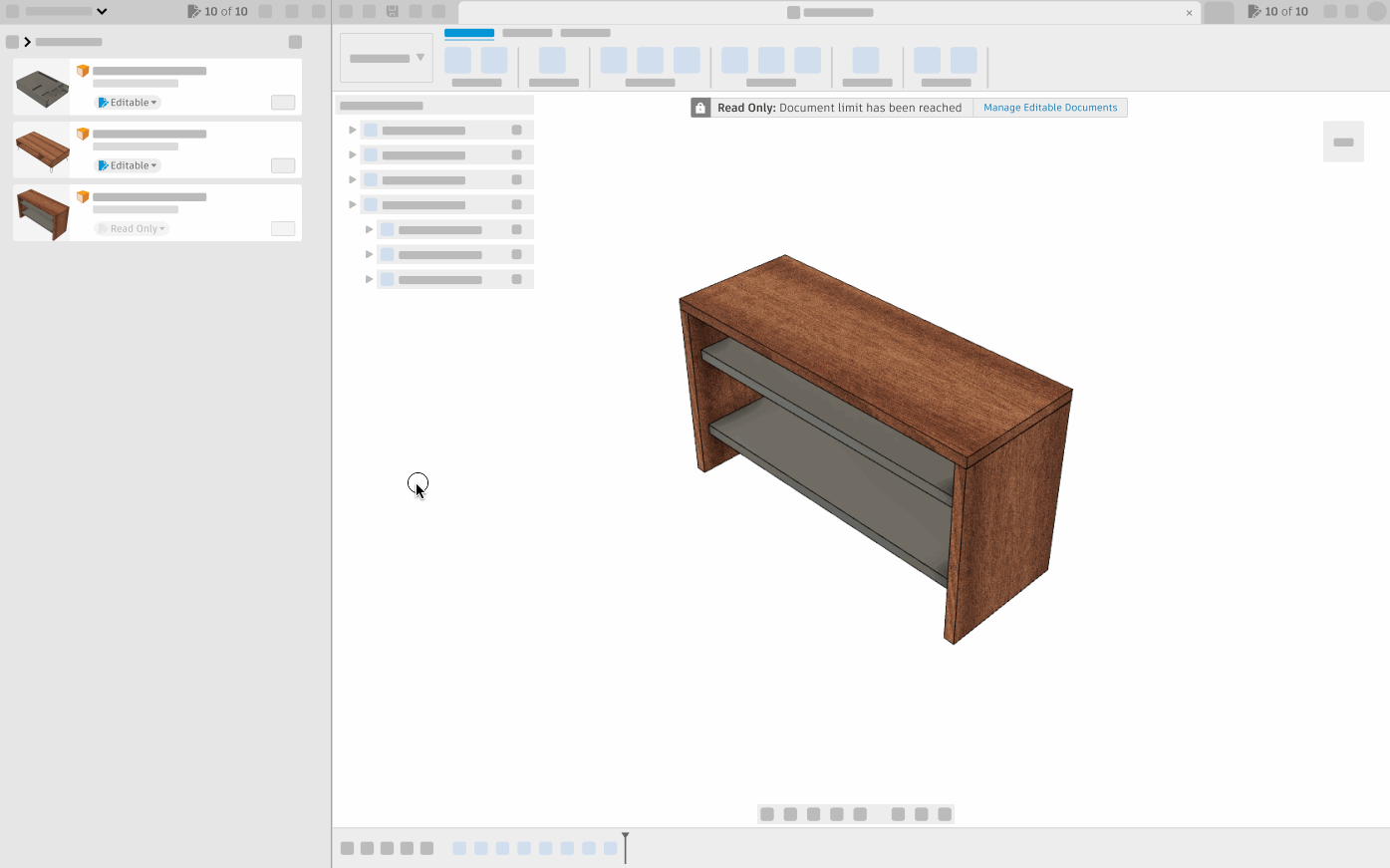The height and width of the screenshot is (868, 1390).
Task: Toggle visibility square on first browser tree row
Action: (x=516, y=131)
